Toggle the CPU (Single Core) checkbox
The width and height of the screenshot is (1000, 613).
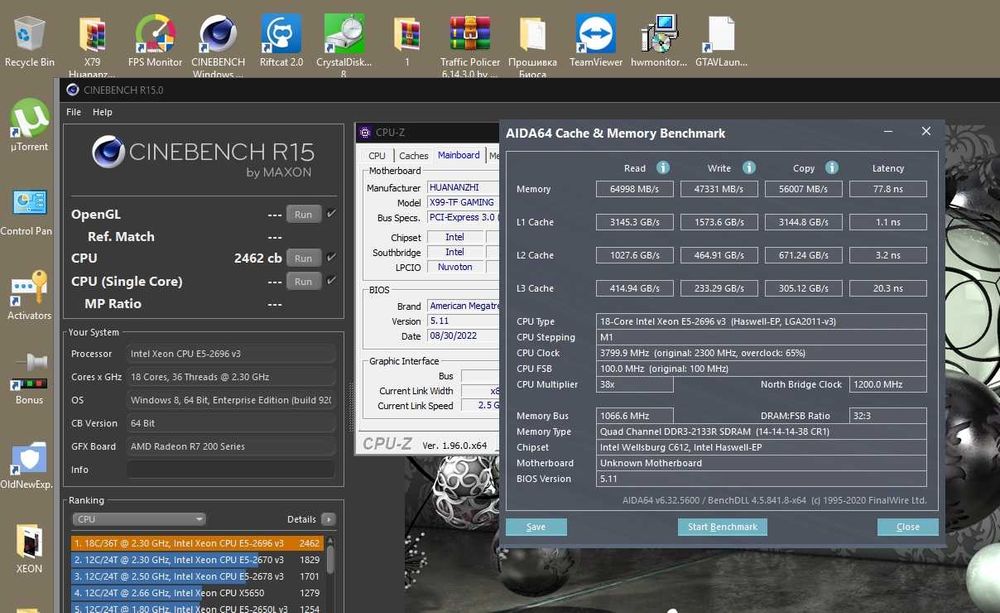coord(331,280)
